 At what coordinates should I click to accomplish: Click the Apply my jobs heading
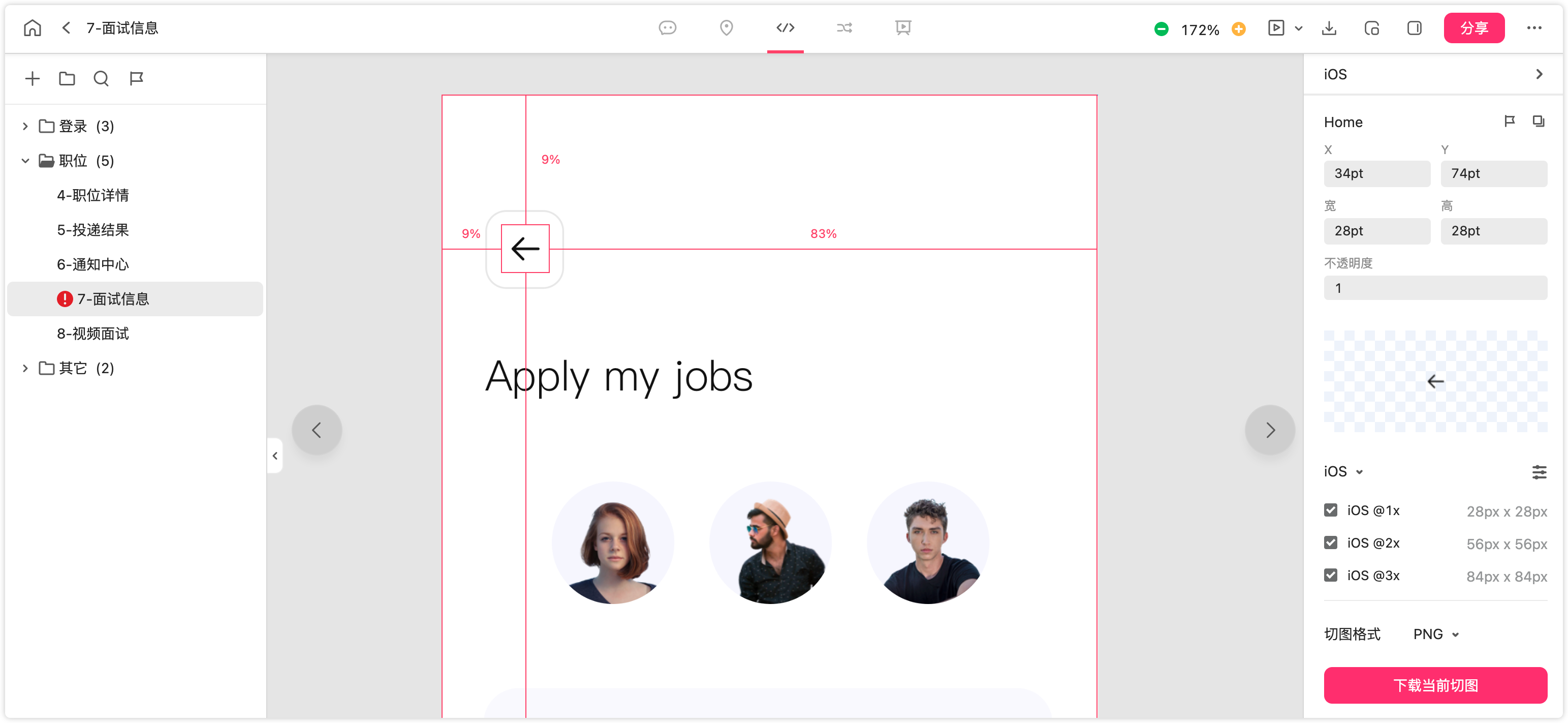618,377
